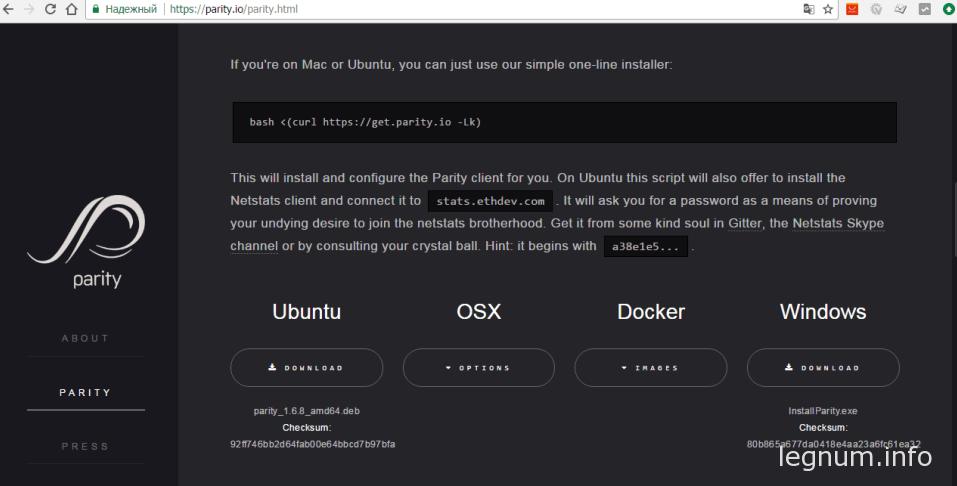Click the green up-arrow extension icon
This screenshot has height=486, width=957.
947,9
